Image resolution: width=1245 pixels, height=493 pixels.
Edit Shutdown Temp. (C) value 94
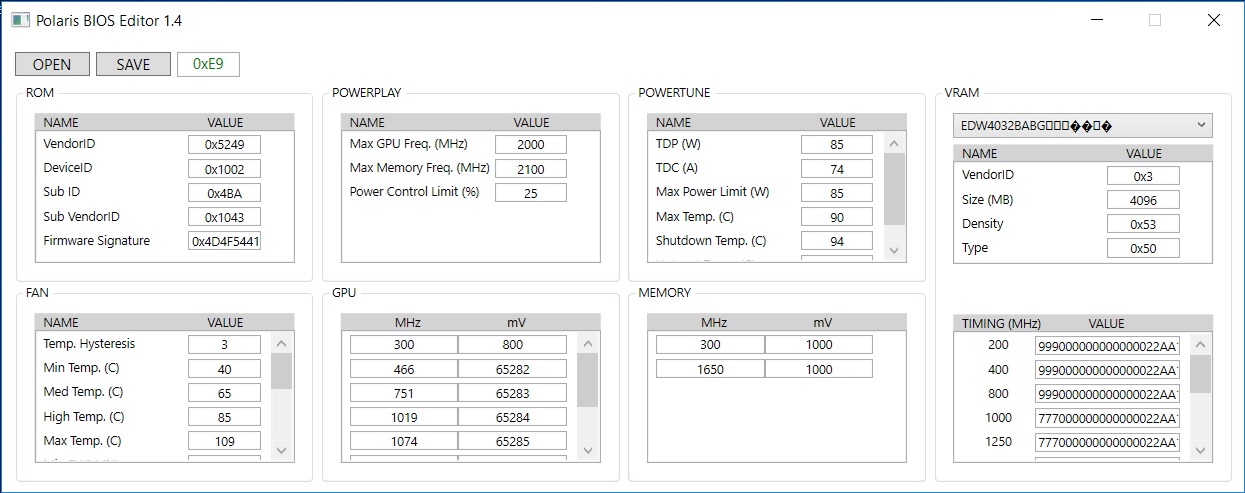tap(837, 241)
